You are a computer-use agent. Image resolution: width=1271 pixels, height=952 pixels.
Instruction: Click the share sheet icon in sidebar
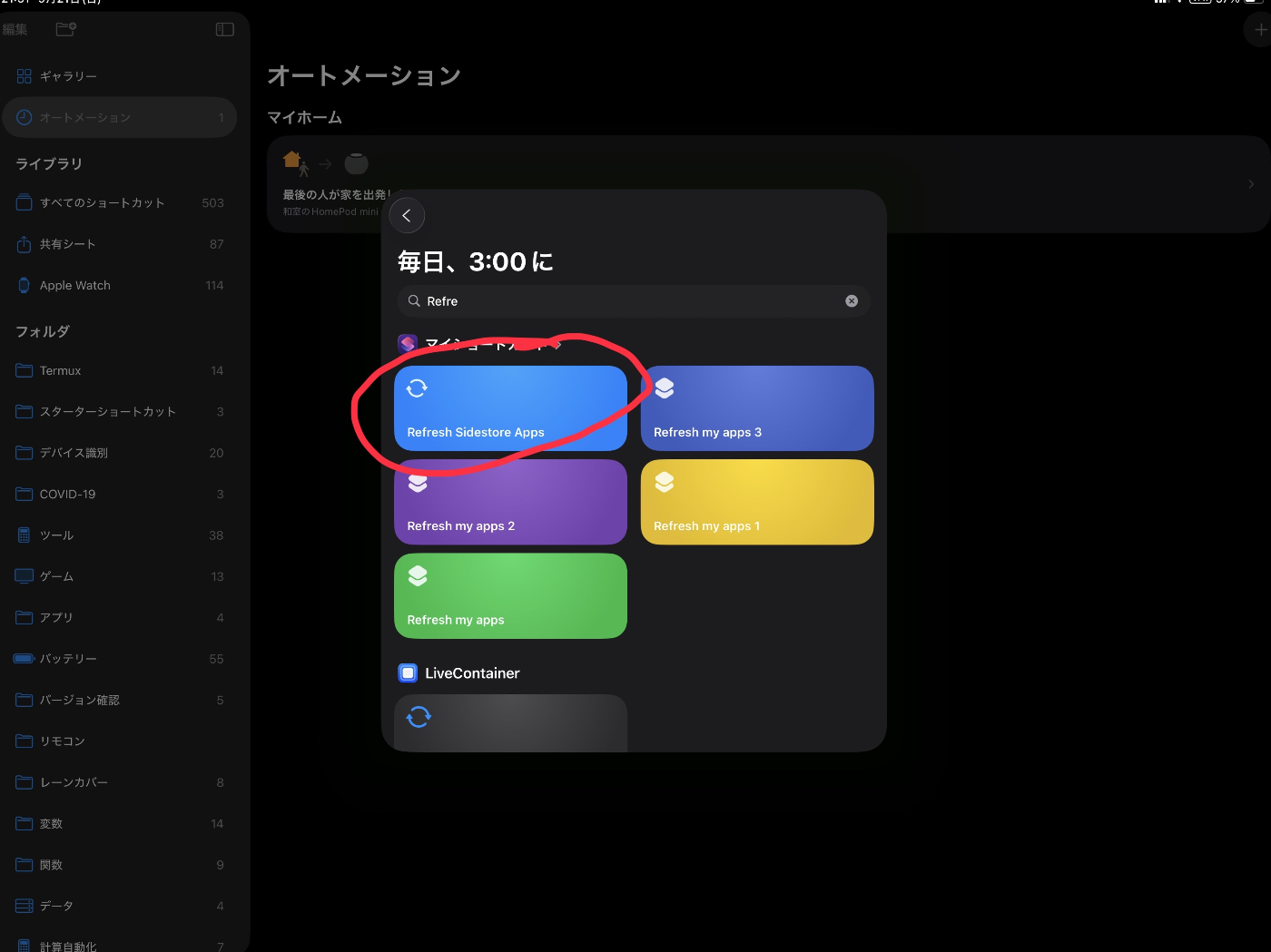pyautogui.click(x=25, y=243)
